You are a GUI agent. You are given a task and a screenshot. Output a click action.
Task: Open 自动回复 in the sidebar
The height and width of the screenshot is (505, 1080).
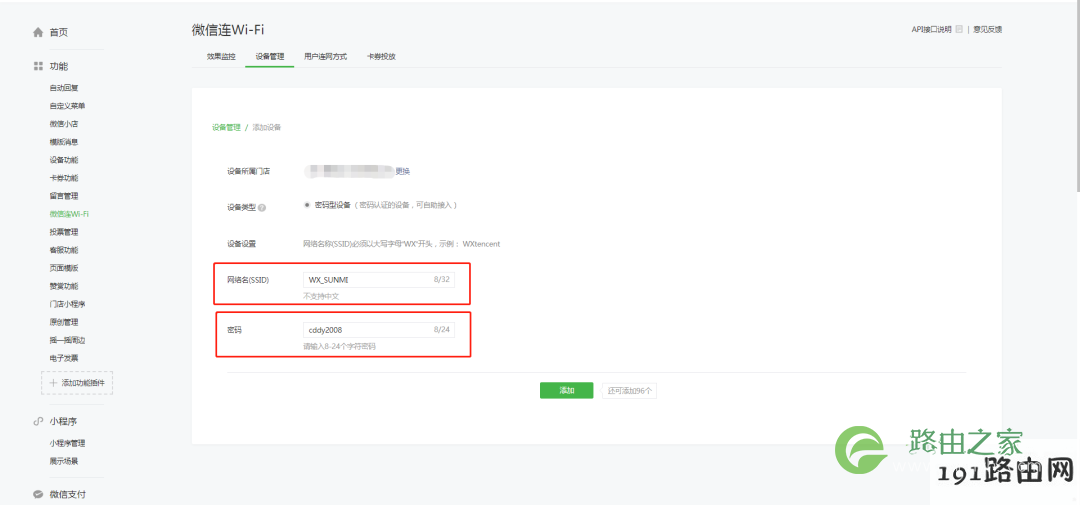tap(63, 88)
